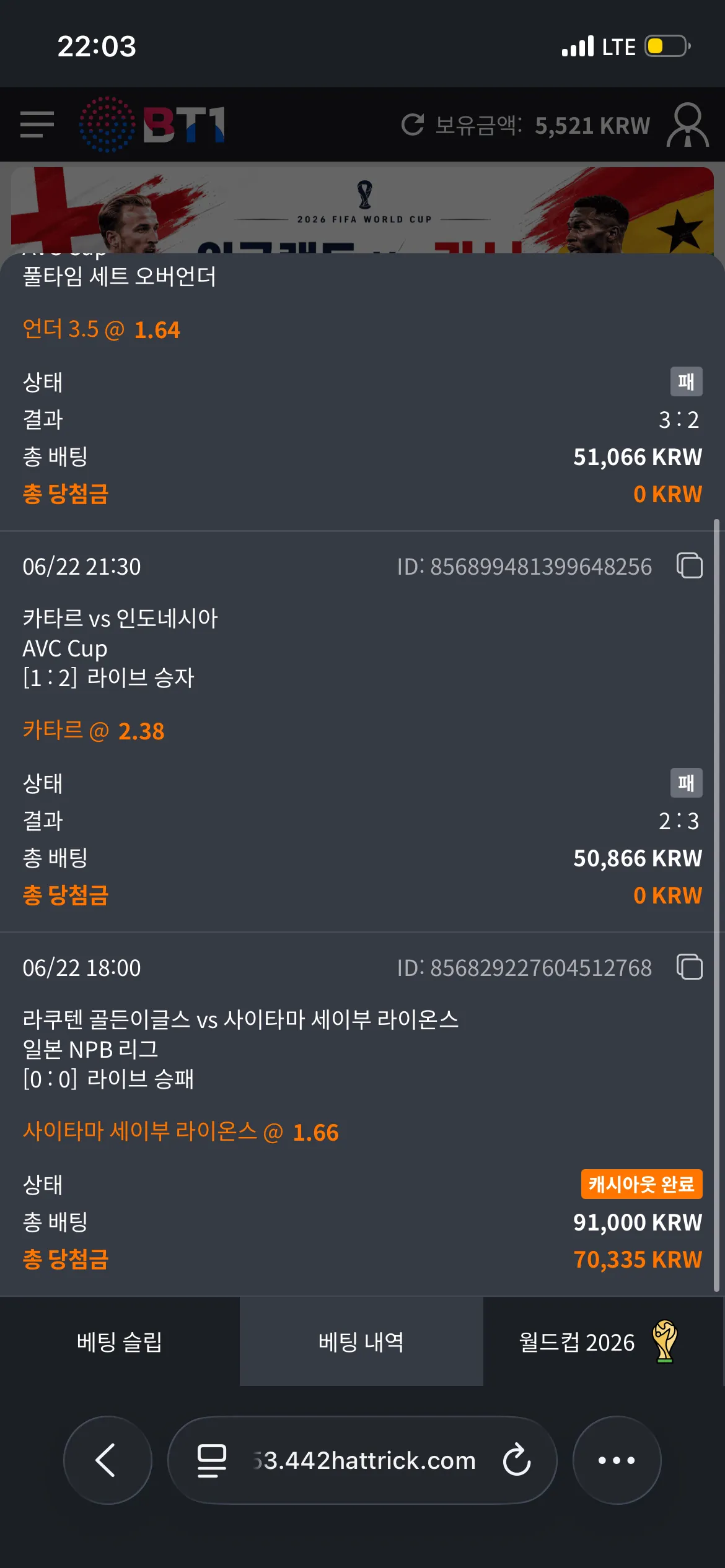
Task: Open the browser more options button
Action: click(617, 1460)
